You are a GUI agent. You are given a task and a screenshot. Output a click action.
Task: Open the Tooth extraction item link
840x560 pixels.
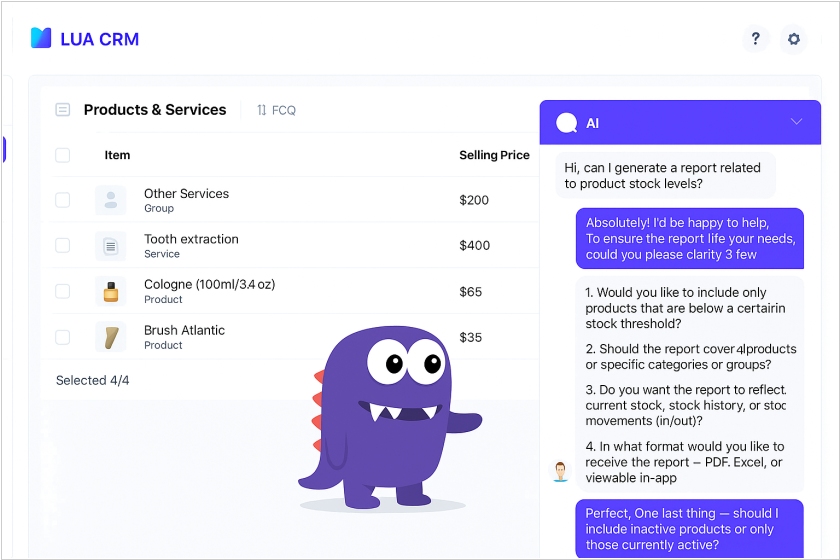[x=191, y=239]
